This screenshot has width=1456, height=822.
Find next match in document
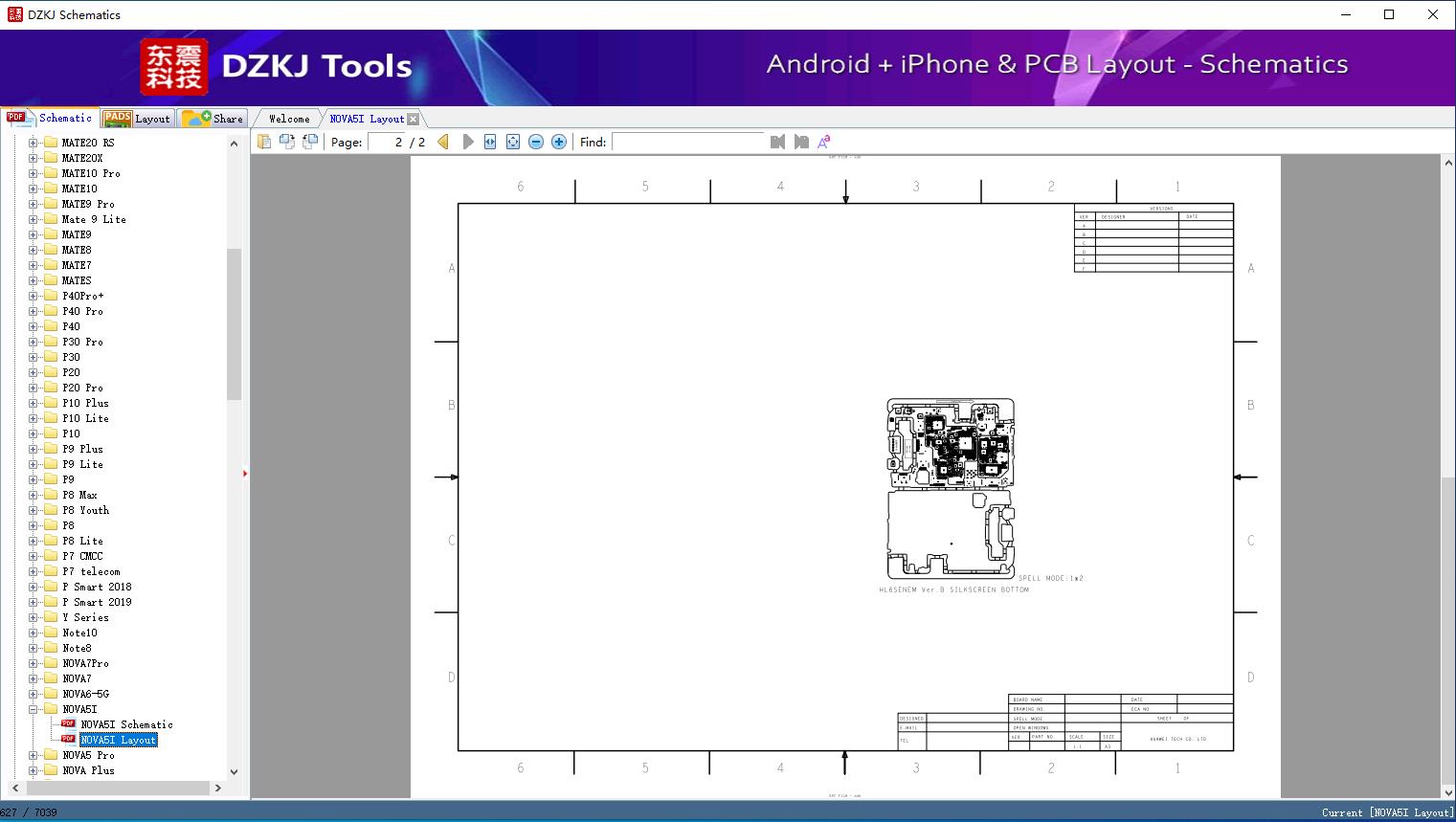pyautogui.click(x=801, y=142)
